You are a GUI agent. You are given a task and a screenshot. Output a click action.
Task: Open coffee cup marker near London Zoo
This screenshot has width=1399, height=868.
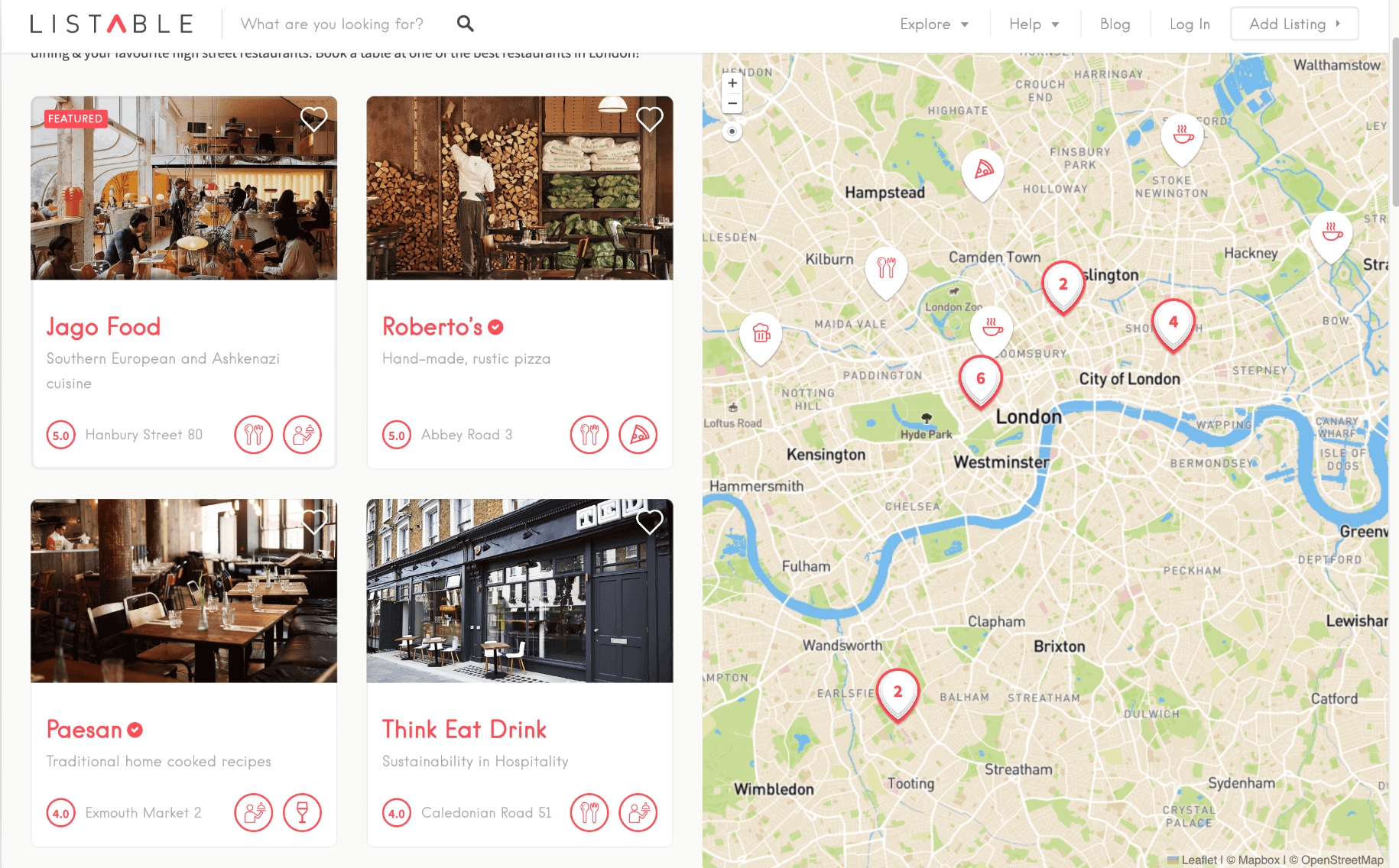(x=992, y=332)
